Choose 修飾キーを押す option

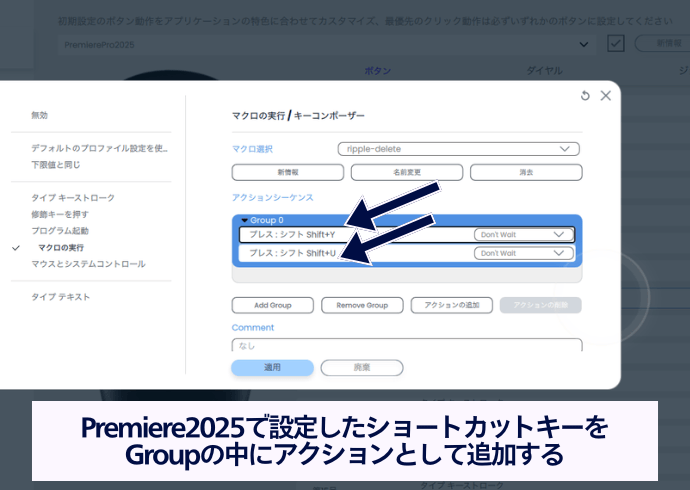[x=59, y=214]
